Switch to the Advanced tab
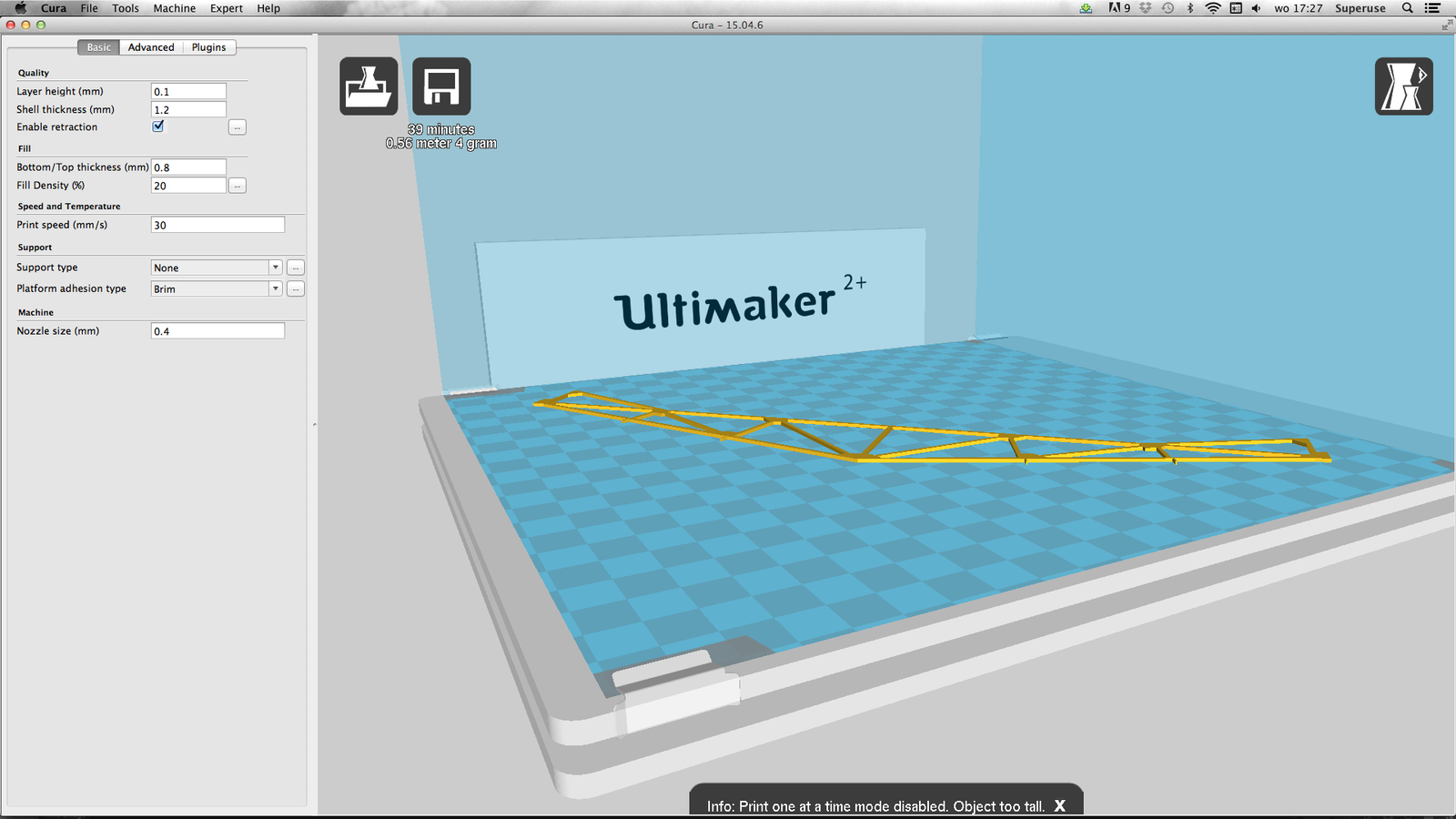This screenshot has width=1456, height=819. (x=151, y=47)
